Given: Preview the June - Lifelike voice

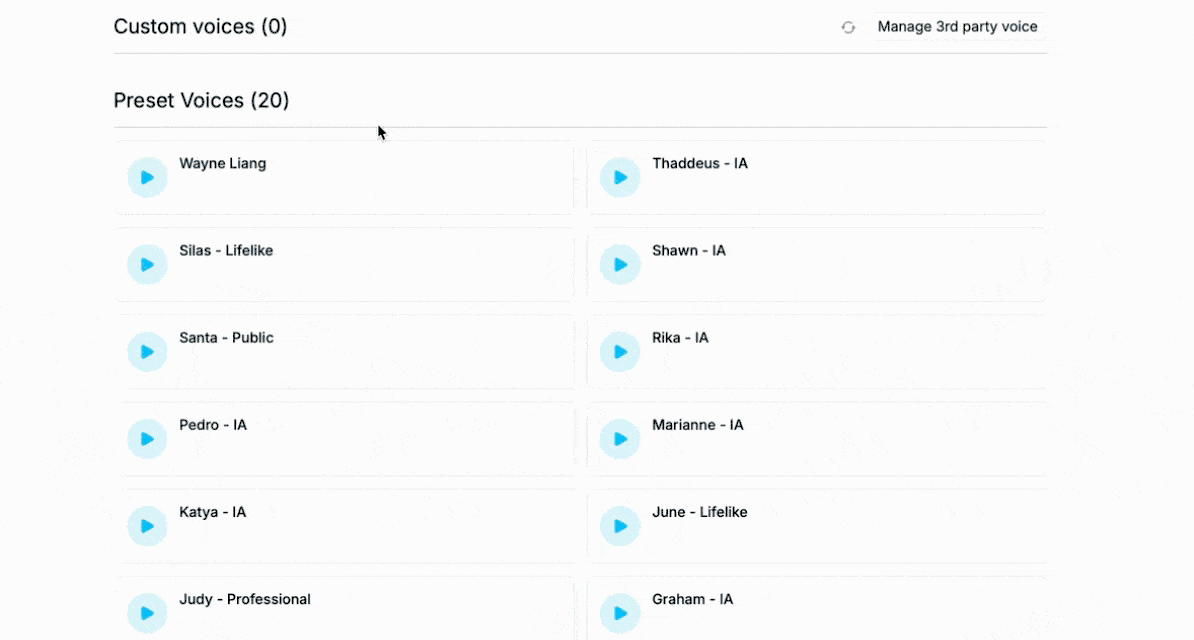Looking at the screenshot, I should tap(620, 526).
